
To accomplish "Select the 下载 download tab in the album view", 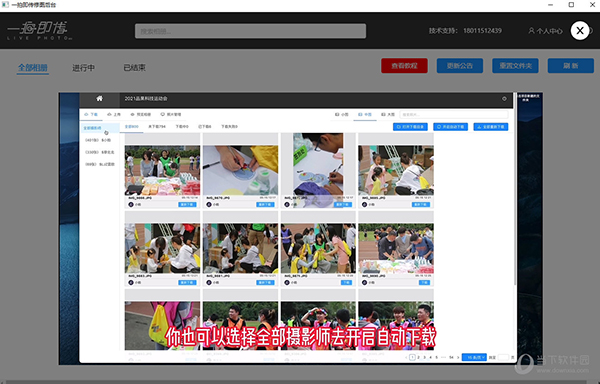I will [x=91, y=114].
